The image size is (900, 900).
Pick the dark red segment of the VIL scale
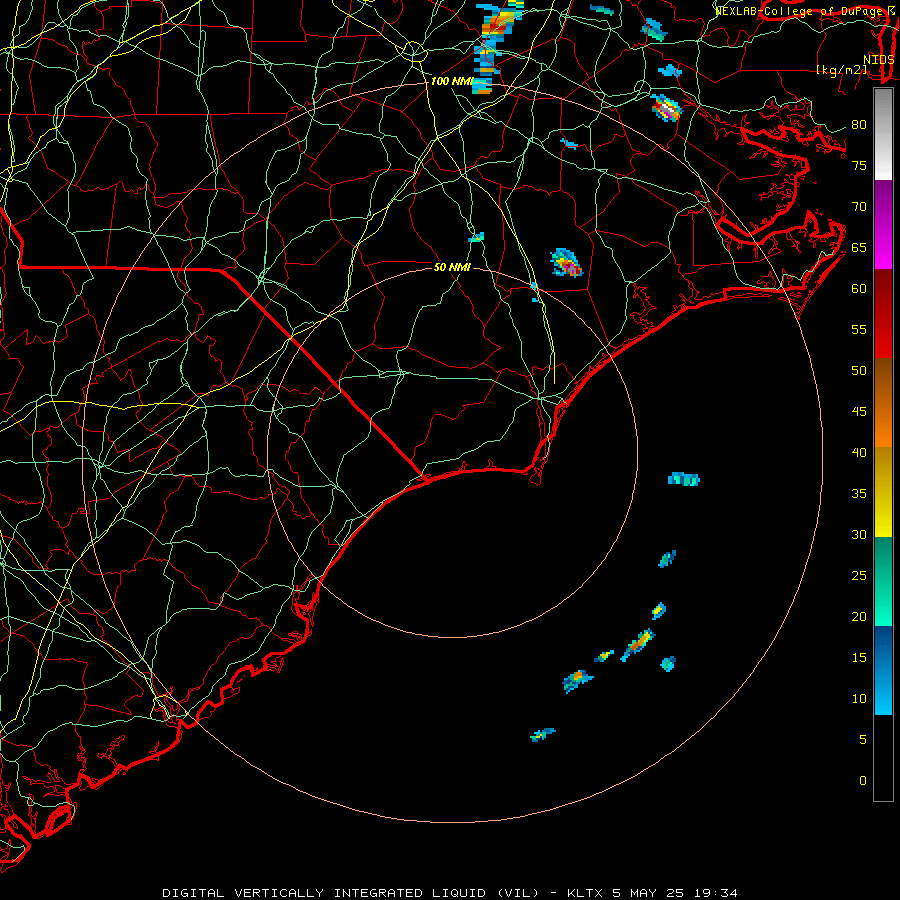[x=883, y=313]
